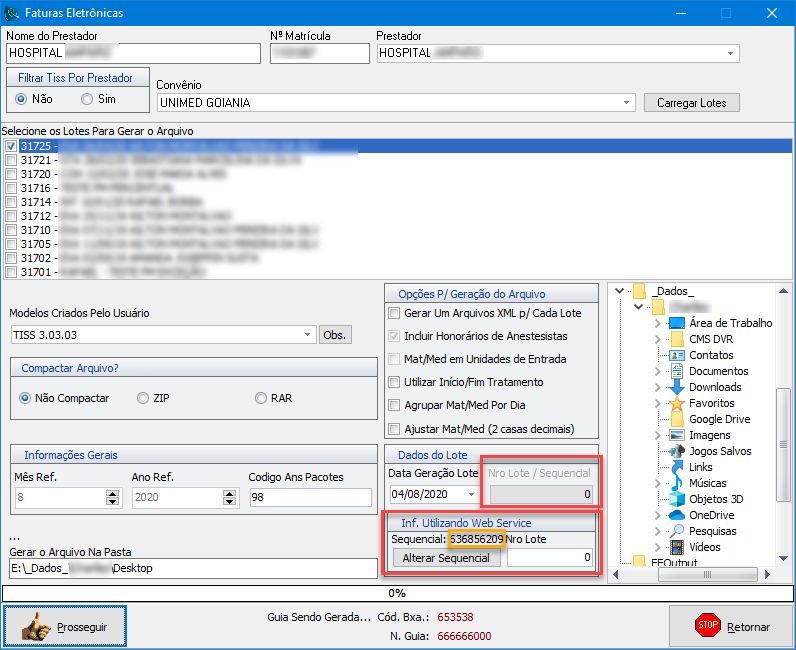Click the Codigo Ans Pacotes input field

(310, 498)
